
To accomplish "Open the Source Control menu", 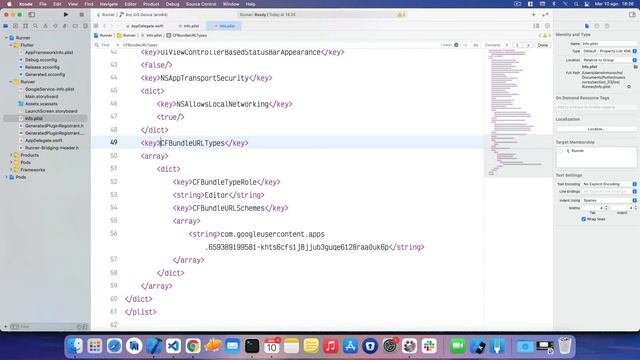I will coord(201,4).
